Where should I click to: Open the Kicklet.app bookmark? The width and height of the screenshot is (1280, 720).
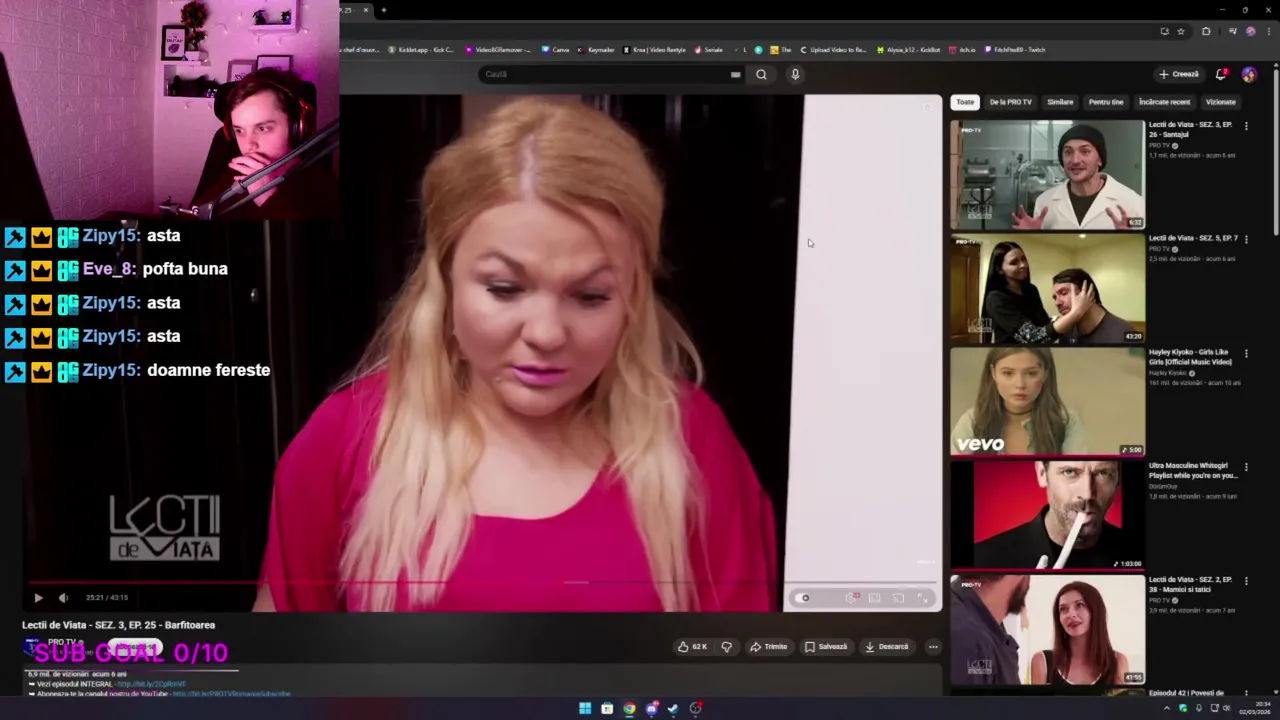(x=421, y=50)
